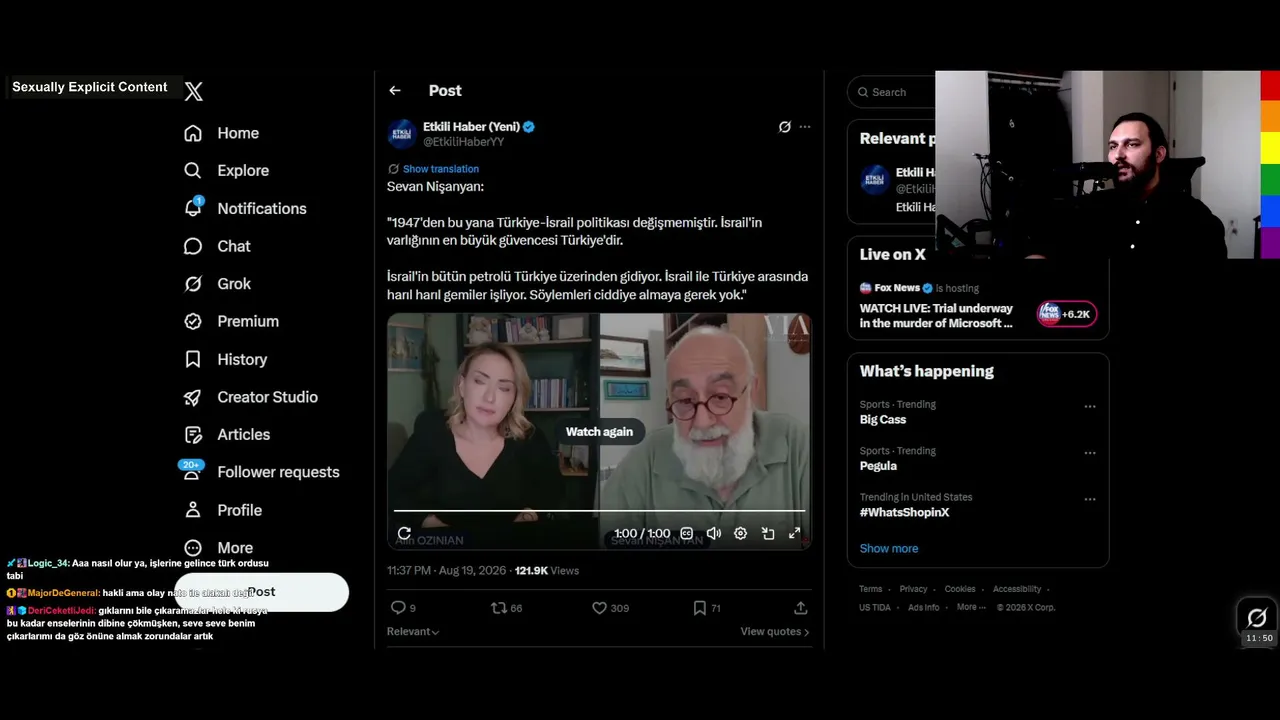Enable picture-in-picture for the video

[x=767, y=533]
